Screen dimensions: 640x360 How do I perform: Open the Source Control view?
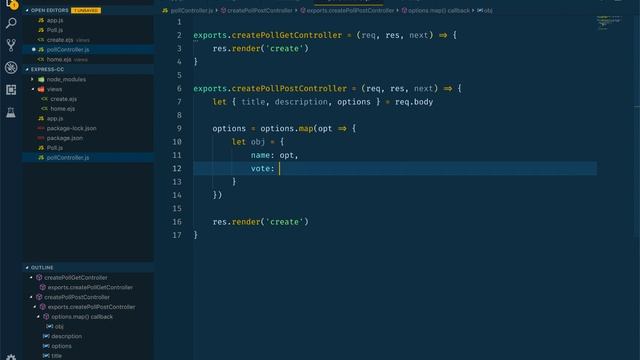coord(11,45)
